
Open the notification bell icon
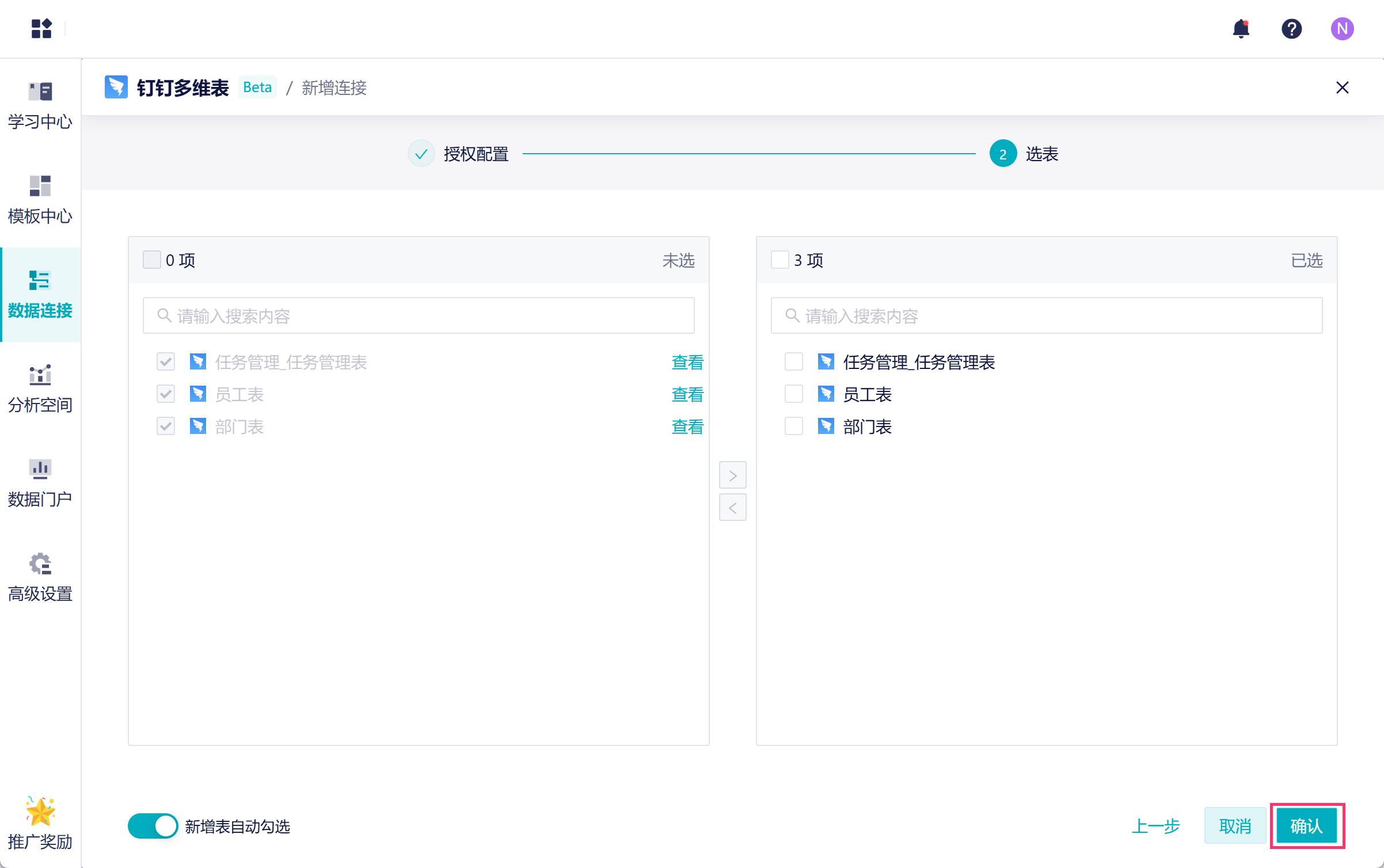pyautogui.click(x=1241, y=29)
